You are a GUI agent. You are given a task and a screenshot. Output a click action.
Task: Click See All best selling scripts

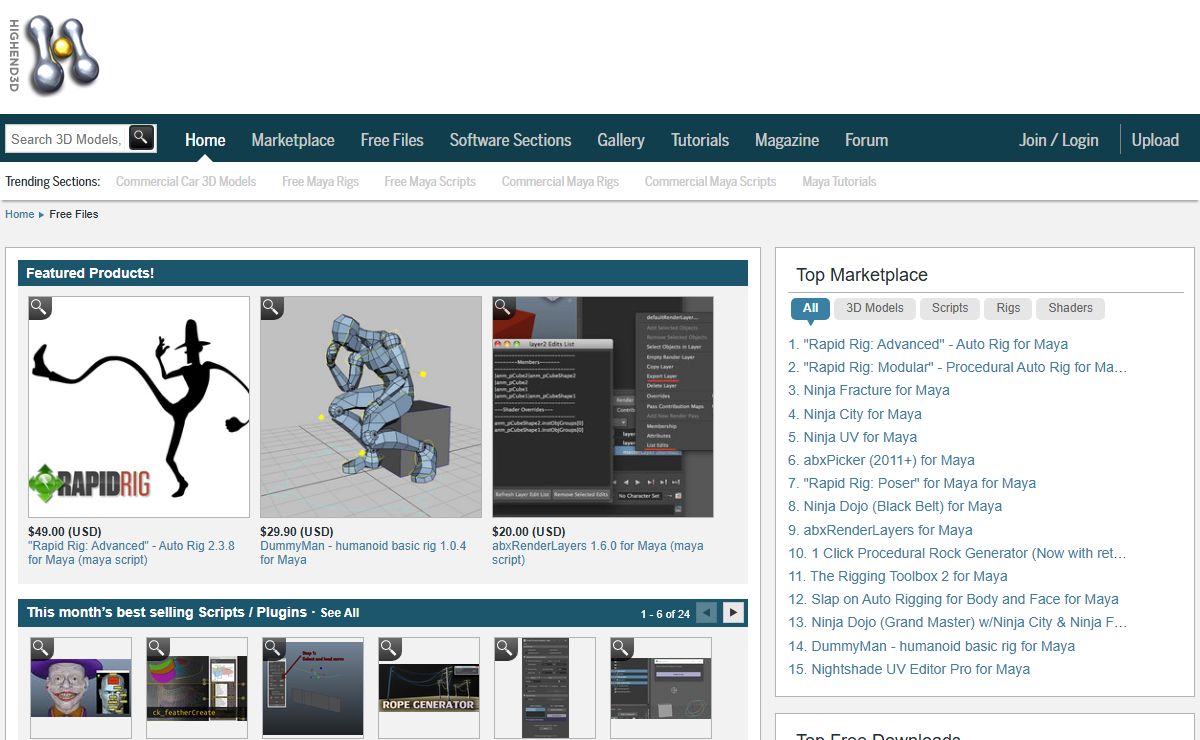[340, 613]
